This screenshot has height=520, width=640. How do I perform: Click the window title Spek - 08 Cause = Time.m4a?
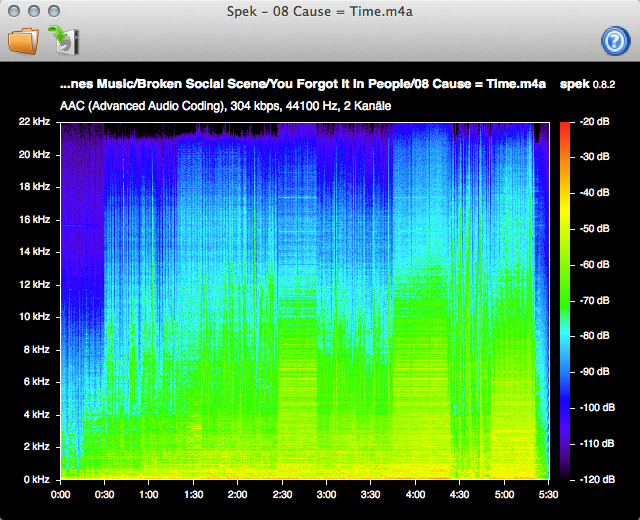(320, 11)
